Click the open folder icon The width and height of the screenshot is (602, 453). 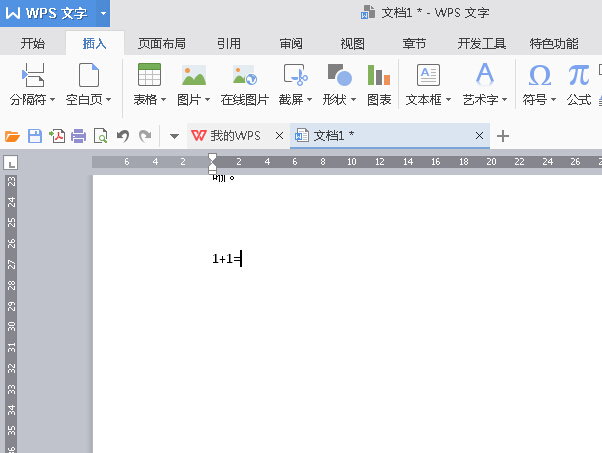pos(13,136)
